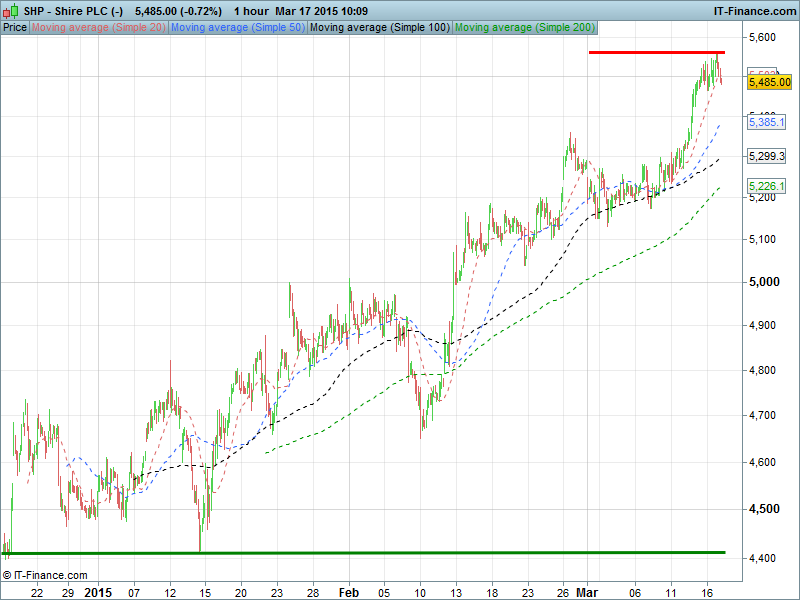This screenshot has height=600, width=800.
Task: Click the candlestick chart icon beside SHP
Action: (10, 10)
